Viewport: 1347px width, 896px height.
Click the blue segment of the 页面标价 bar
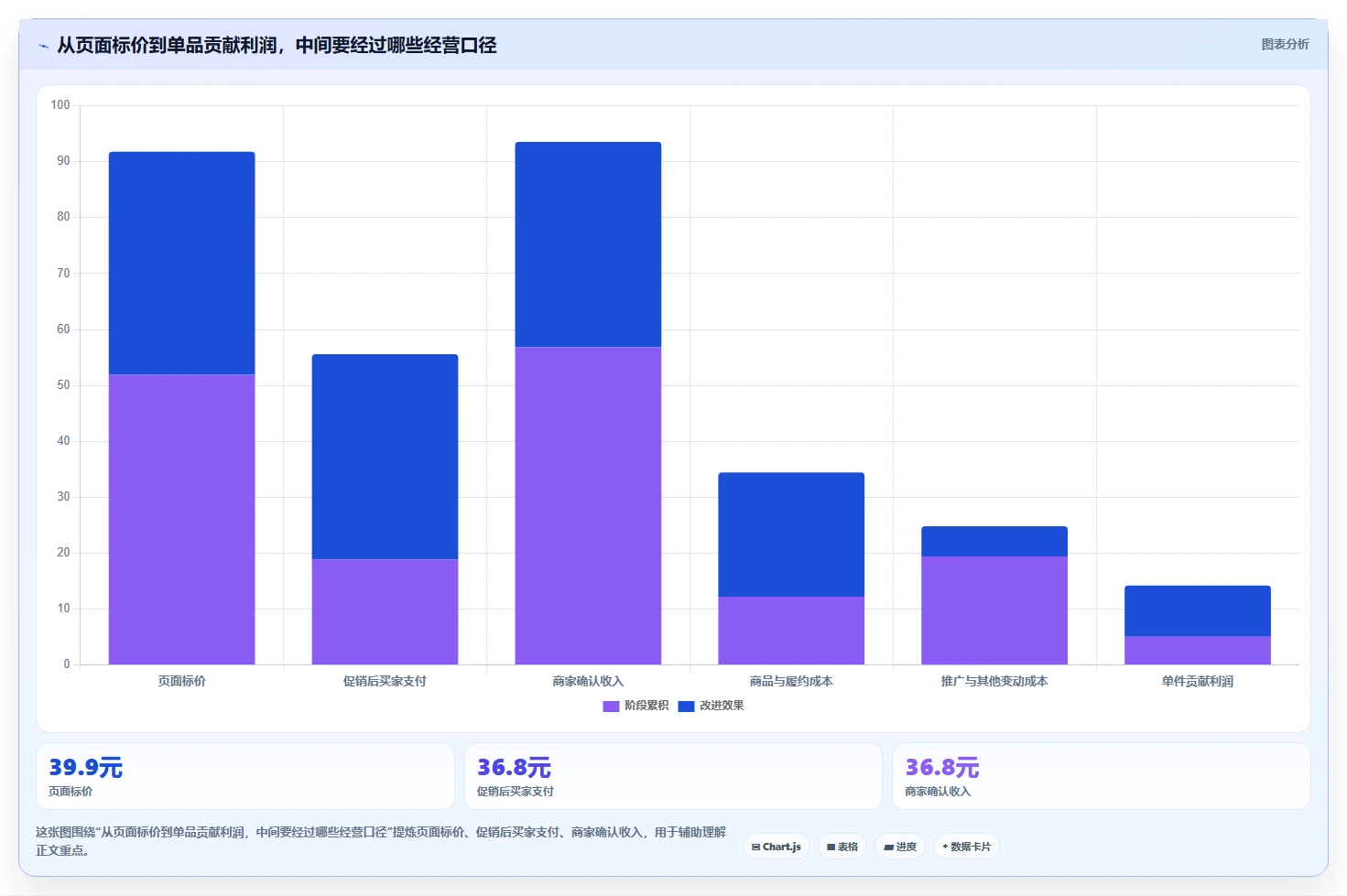tap(181, 263)
